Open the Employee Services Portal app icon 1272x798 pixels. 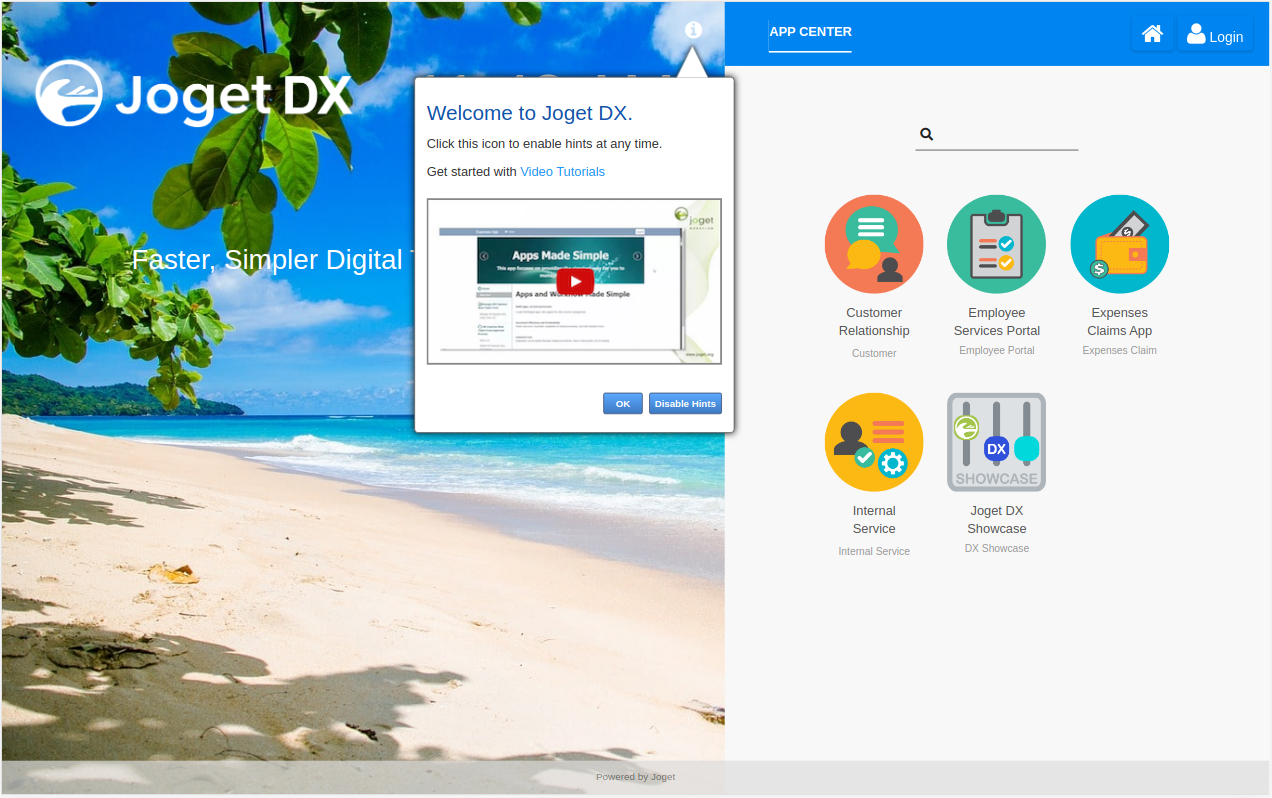pyautogui.click(x=996, y=244)
